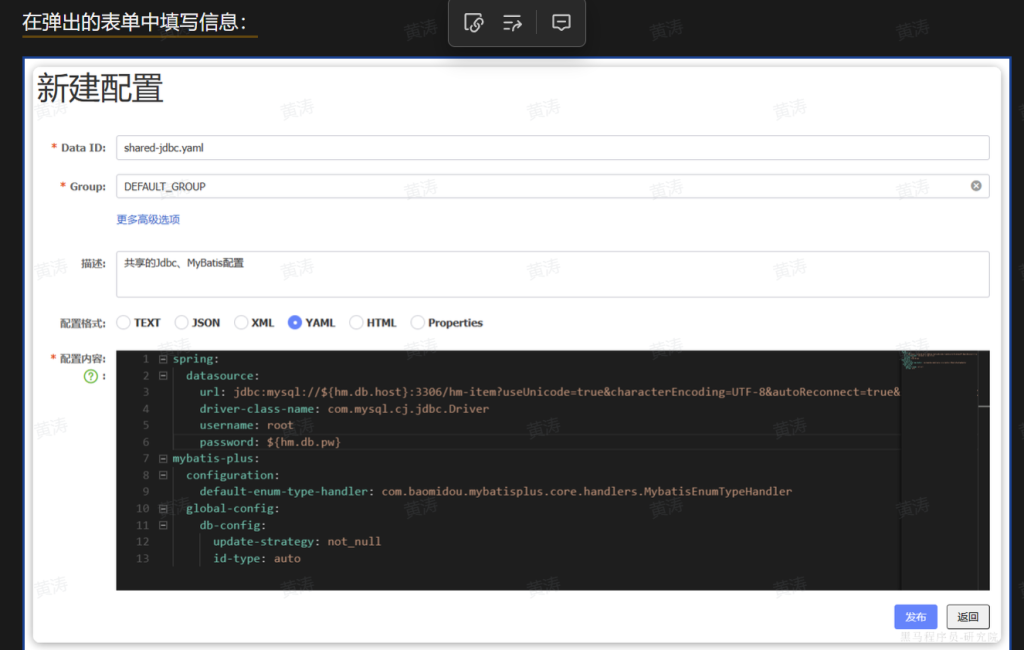Select the TEXT format radio button
1024x650 pixels.
[x=123, y=323]
